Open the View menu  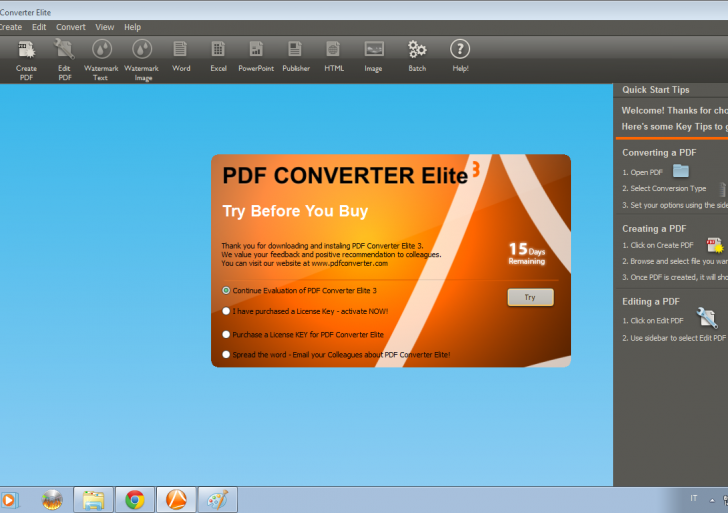105,27
